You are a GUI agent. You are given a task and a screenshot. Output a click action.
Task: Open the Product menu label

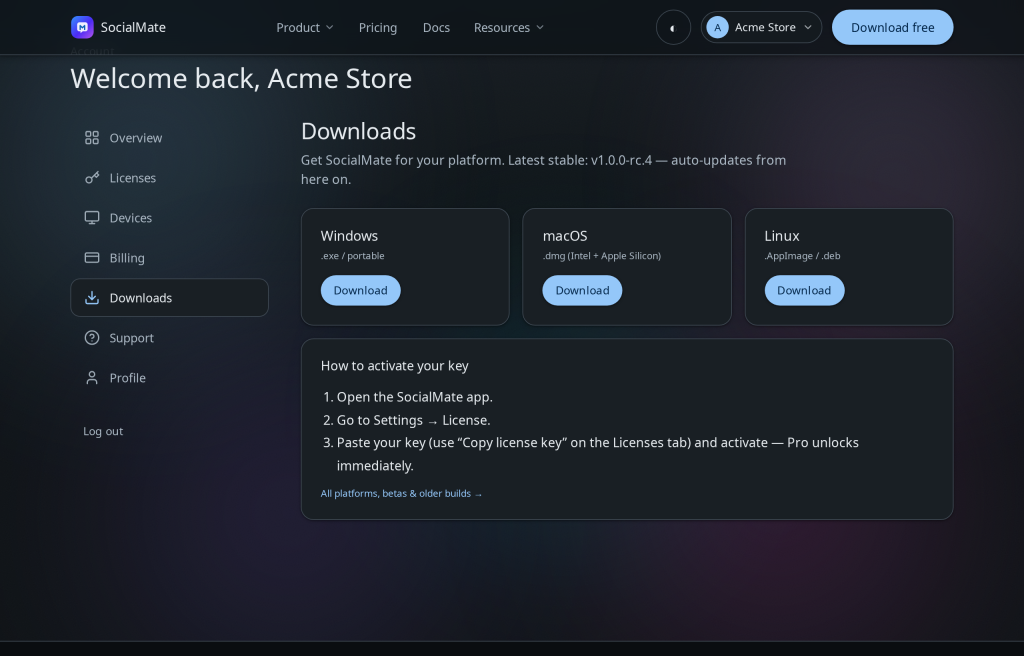[298, 27]
